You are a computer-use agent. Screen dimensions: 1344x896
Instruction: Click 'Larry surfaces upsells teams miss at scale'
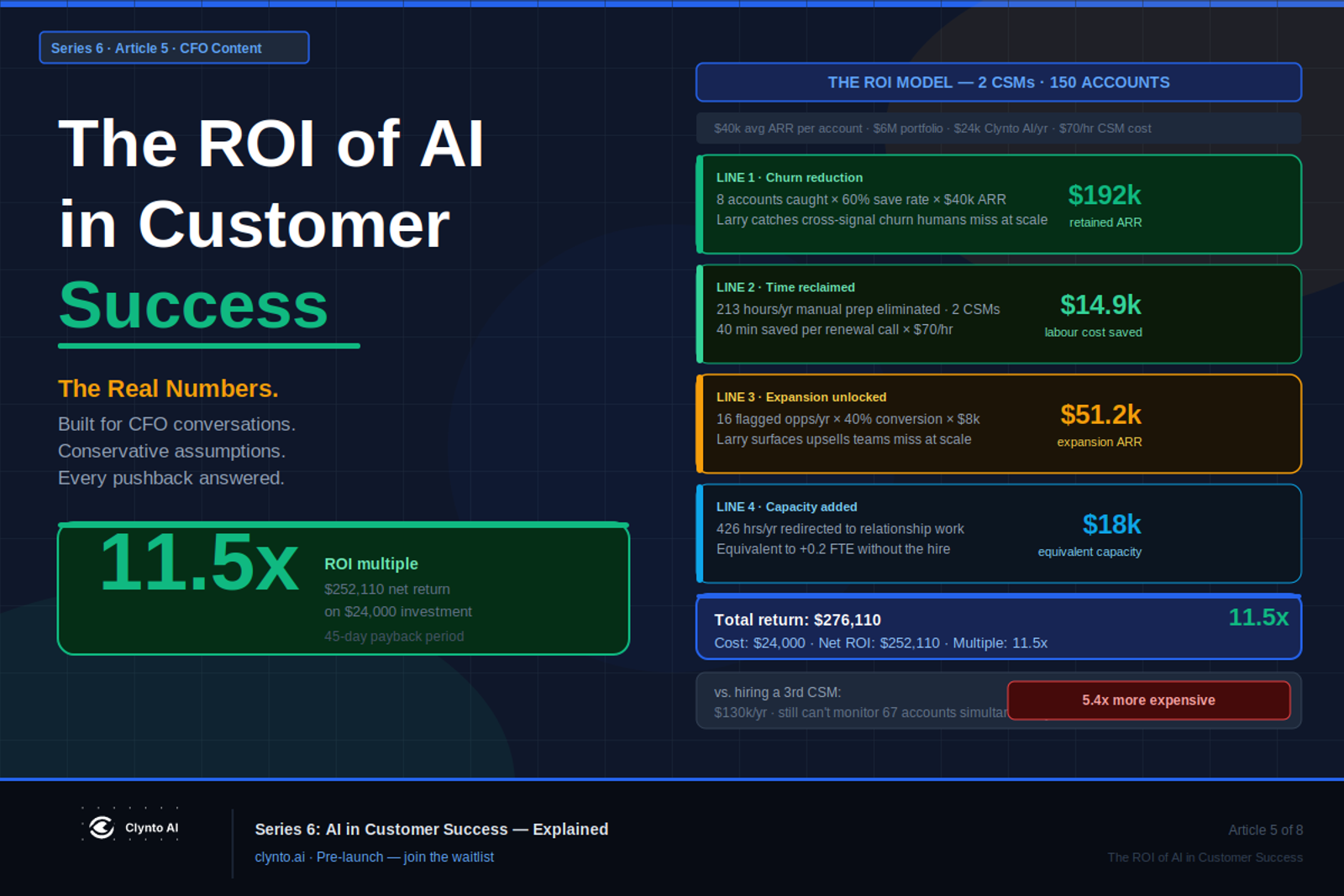tap(844, 439)
